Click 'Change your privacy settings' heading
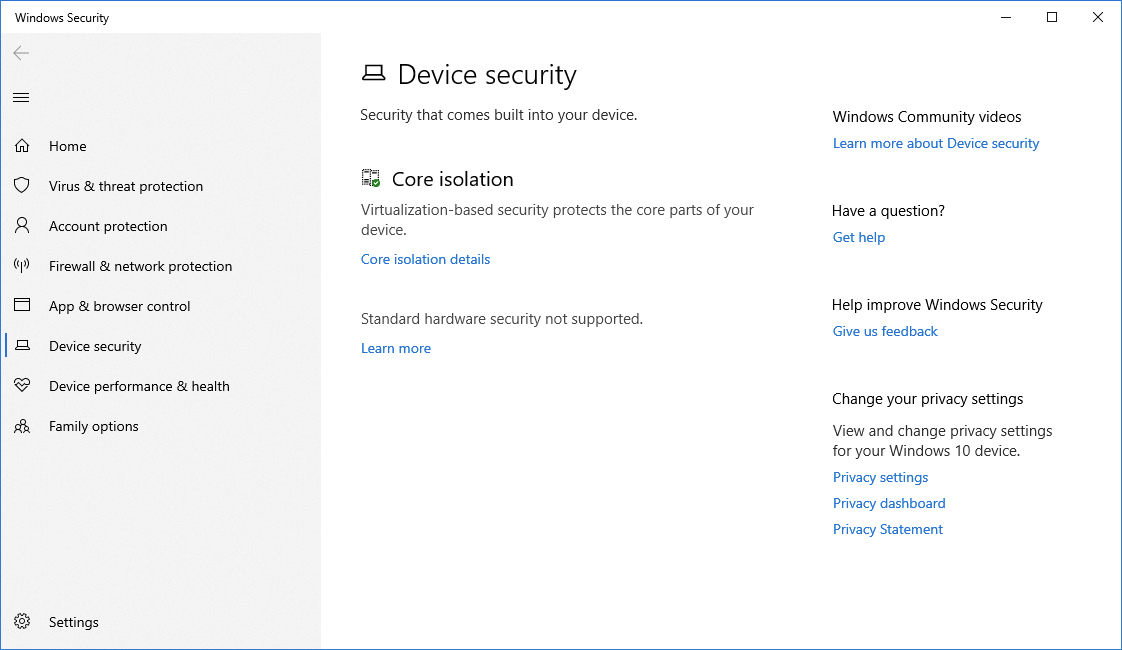The image size is (1122, 650). tap(927, 399)
